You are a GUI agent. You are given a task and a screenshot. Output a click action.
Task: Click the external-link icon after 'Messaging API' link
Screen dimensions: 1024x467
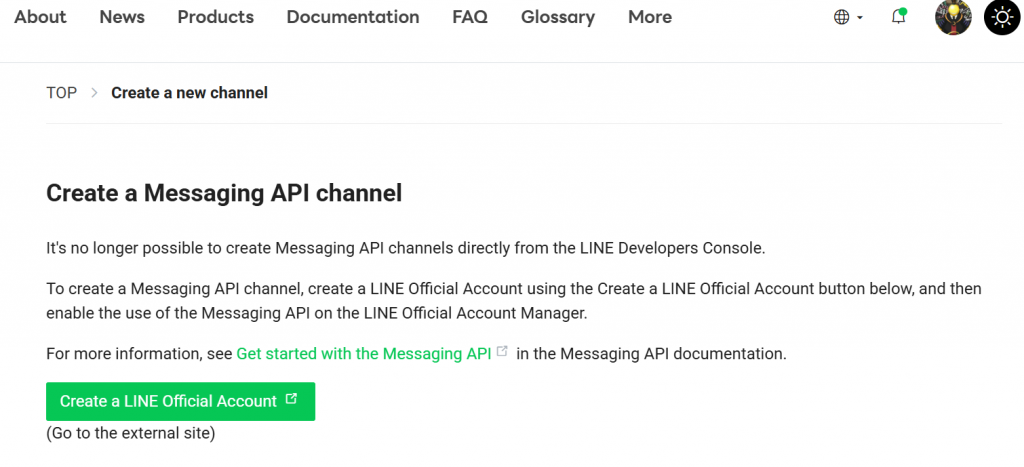click(x=502, y=351)
